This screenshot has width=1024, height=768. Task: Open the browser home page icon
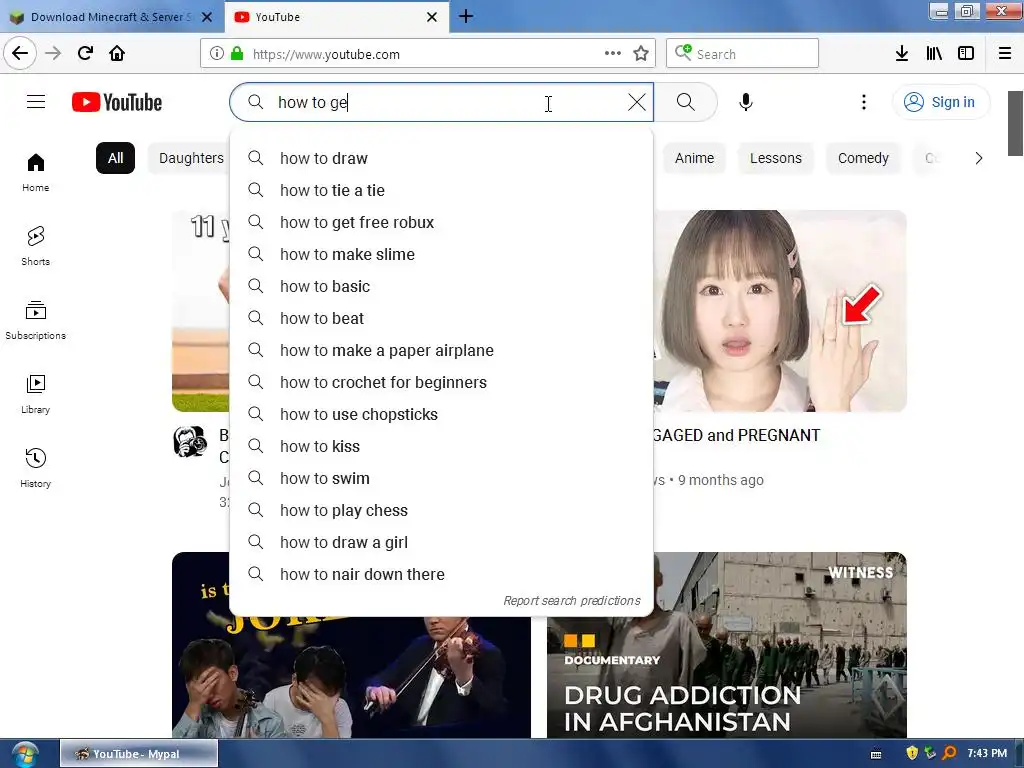117,54
